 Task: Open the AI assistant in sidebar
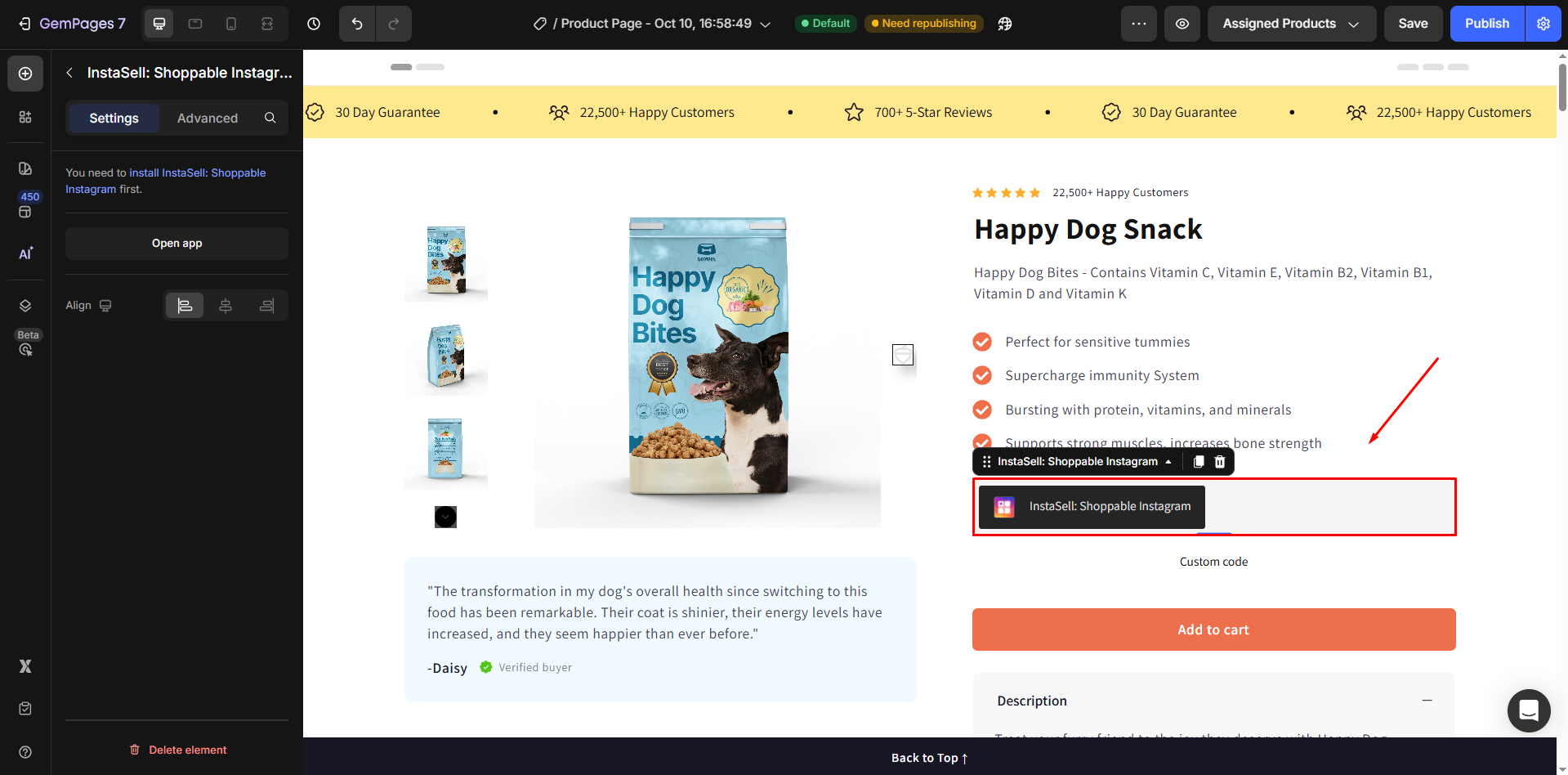(x=25, y=253)
